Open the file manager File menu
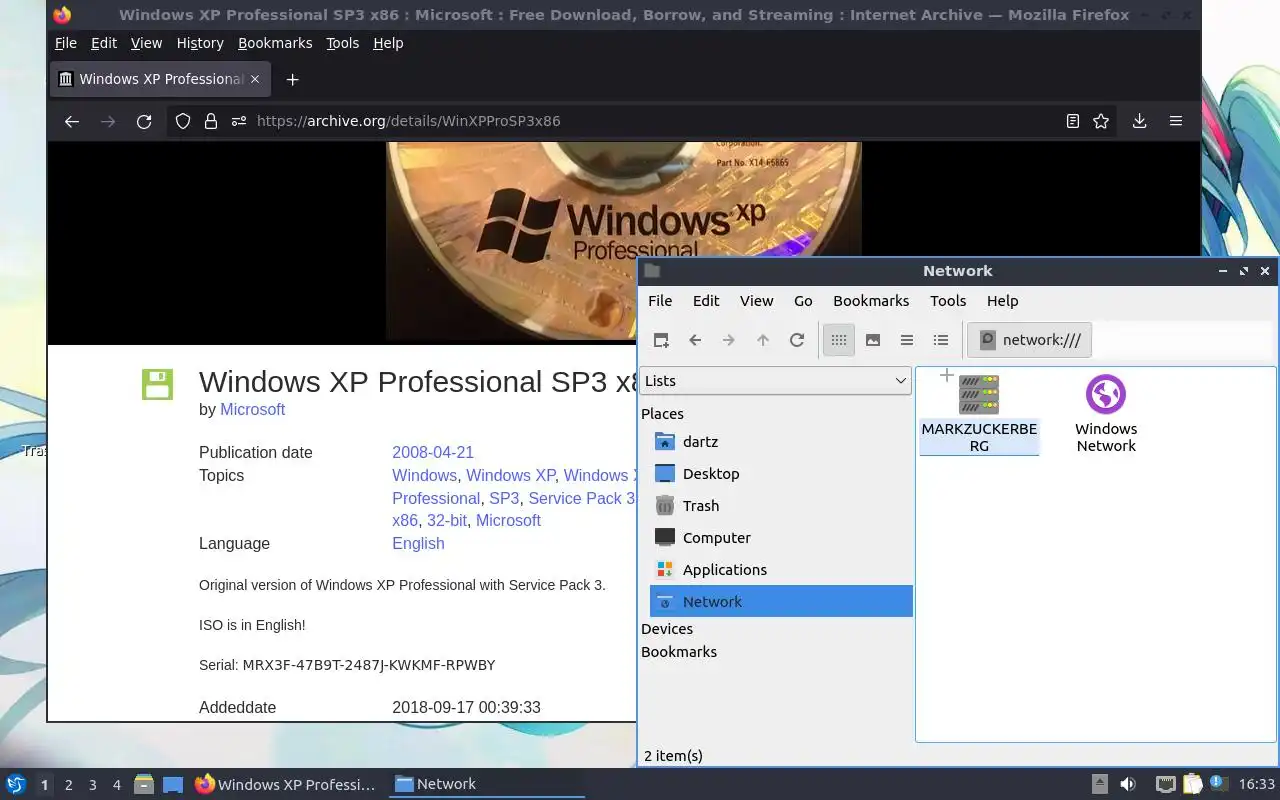This screenshot has width=1280, height=800. (x=660, y=301)
